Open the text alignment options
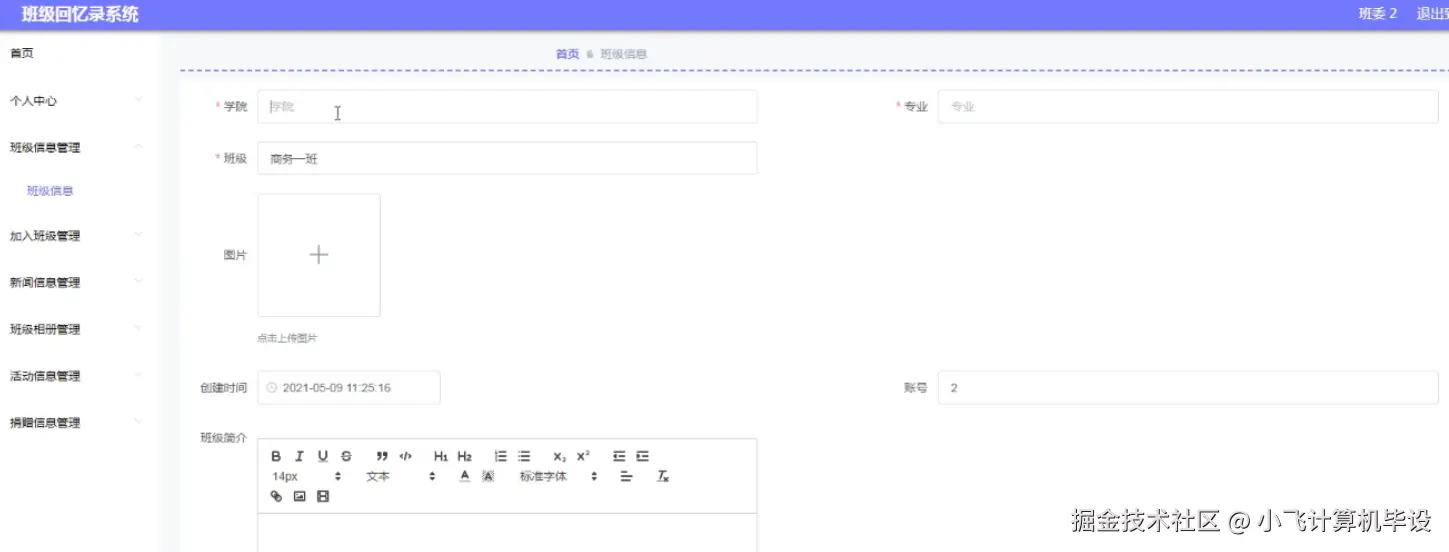Viewport: 1449px width, 552px height. (x=627, y=476)
